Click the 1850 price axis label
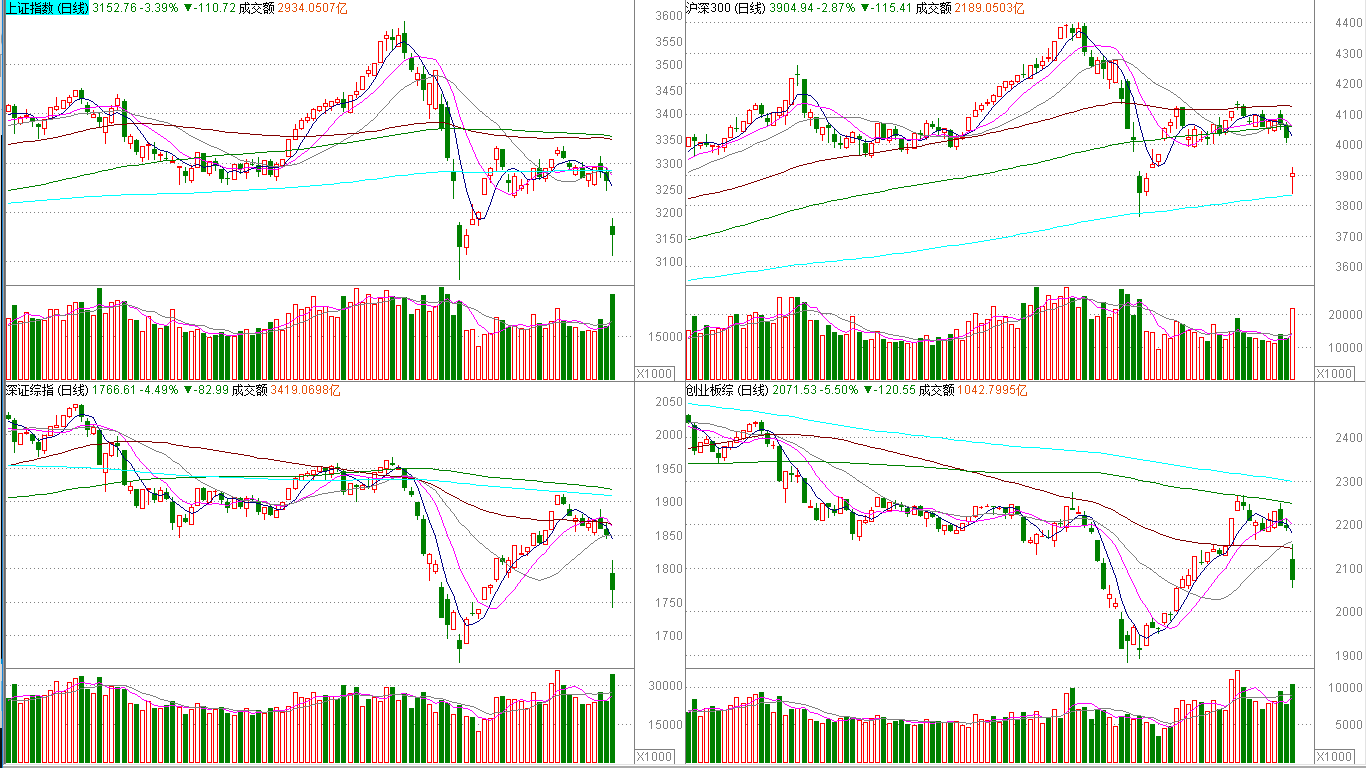Viewport: 1366px width, 768px height. pos(668,535)
